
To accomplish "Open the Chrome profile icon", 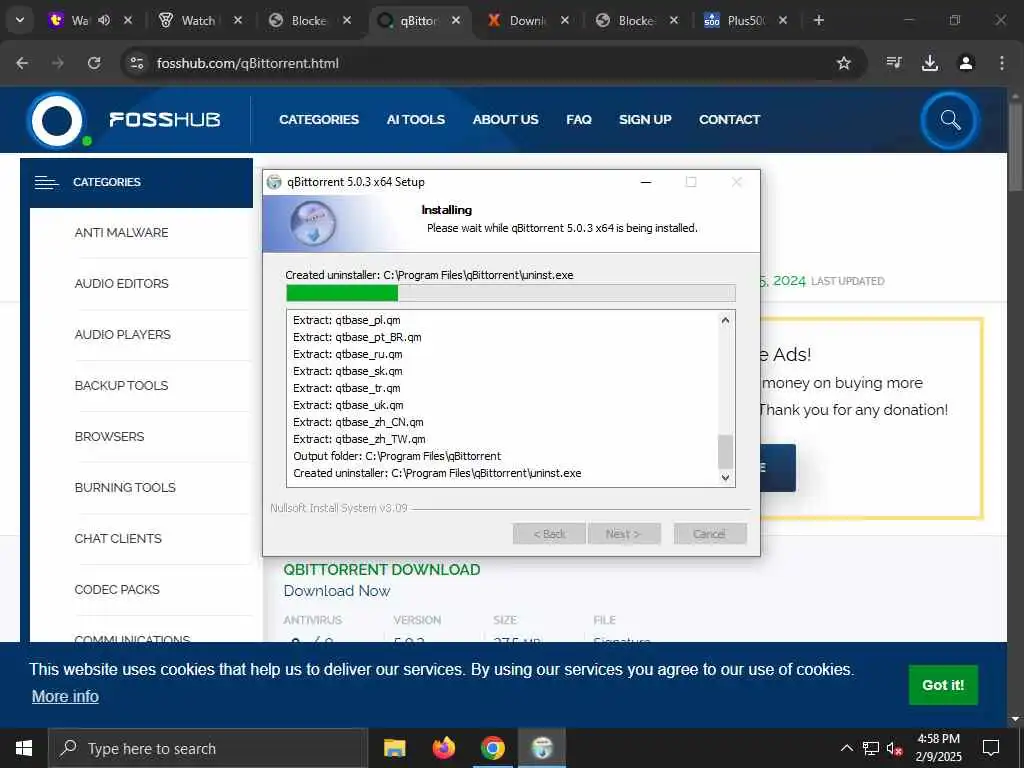I will 966,63.
